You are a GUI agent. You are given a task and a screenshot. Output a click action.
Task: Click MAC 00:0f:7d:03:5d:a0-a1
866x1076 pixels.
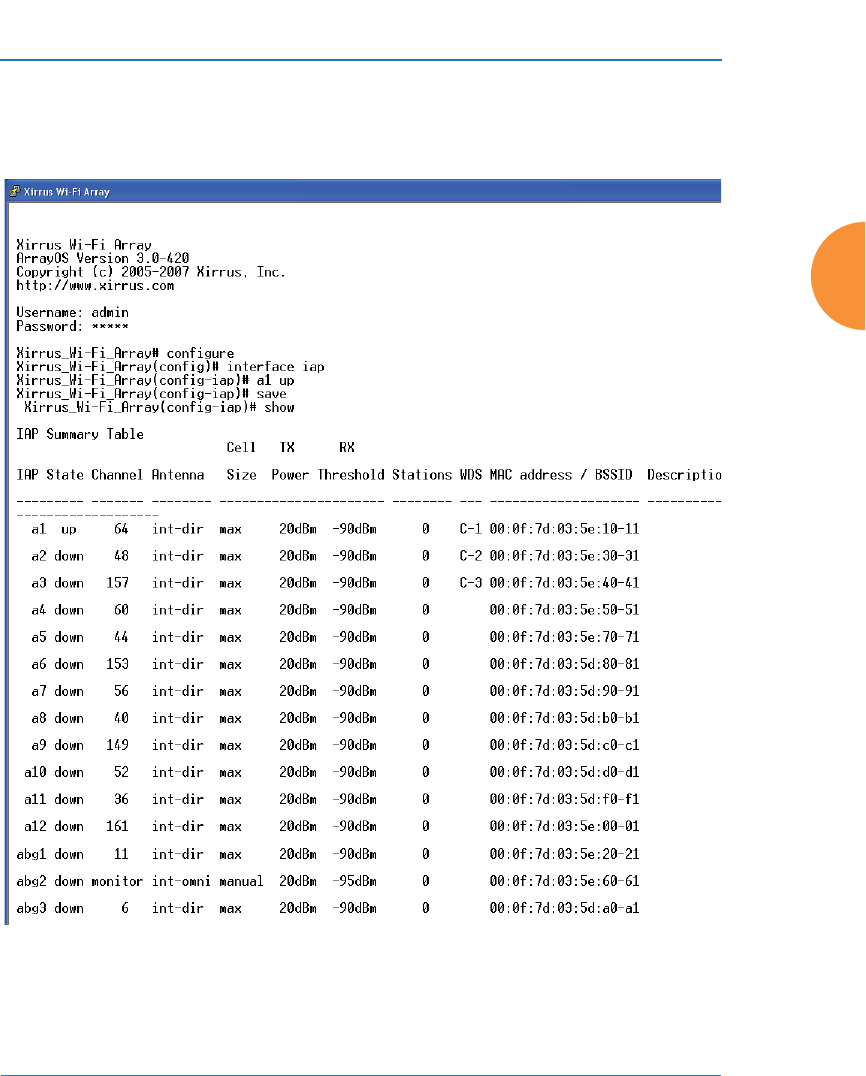pos(565,909)
